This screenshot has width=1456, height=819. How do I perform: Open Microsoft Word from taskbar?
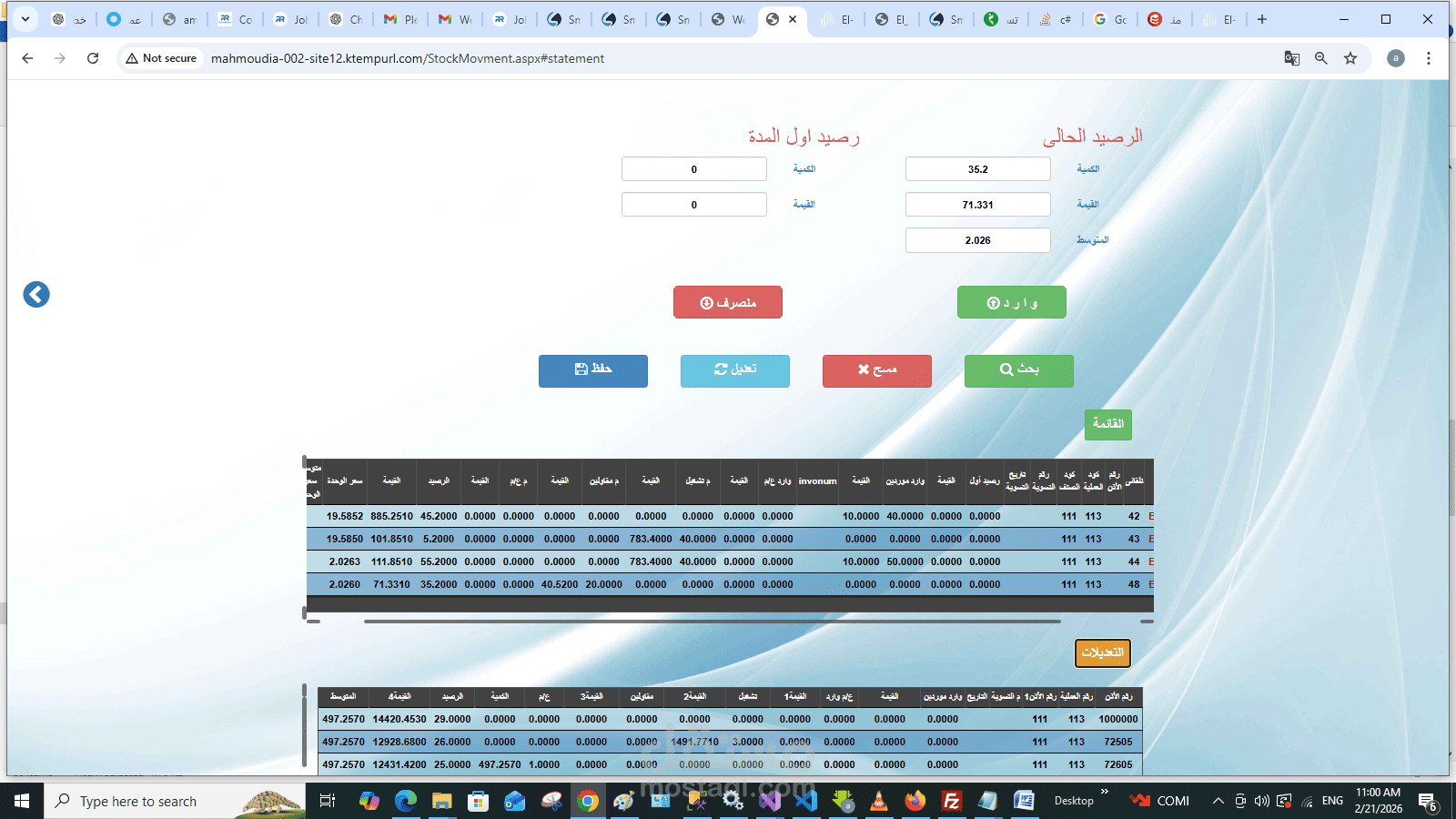pos(1024,801)
